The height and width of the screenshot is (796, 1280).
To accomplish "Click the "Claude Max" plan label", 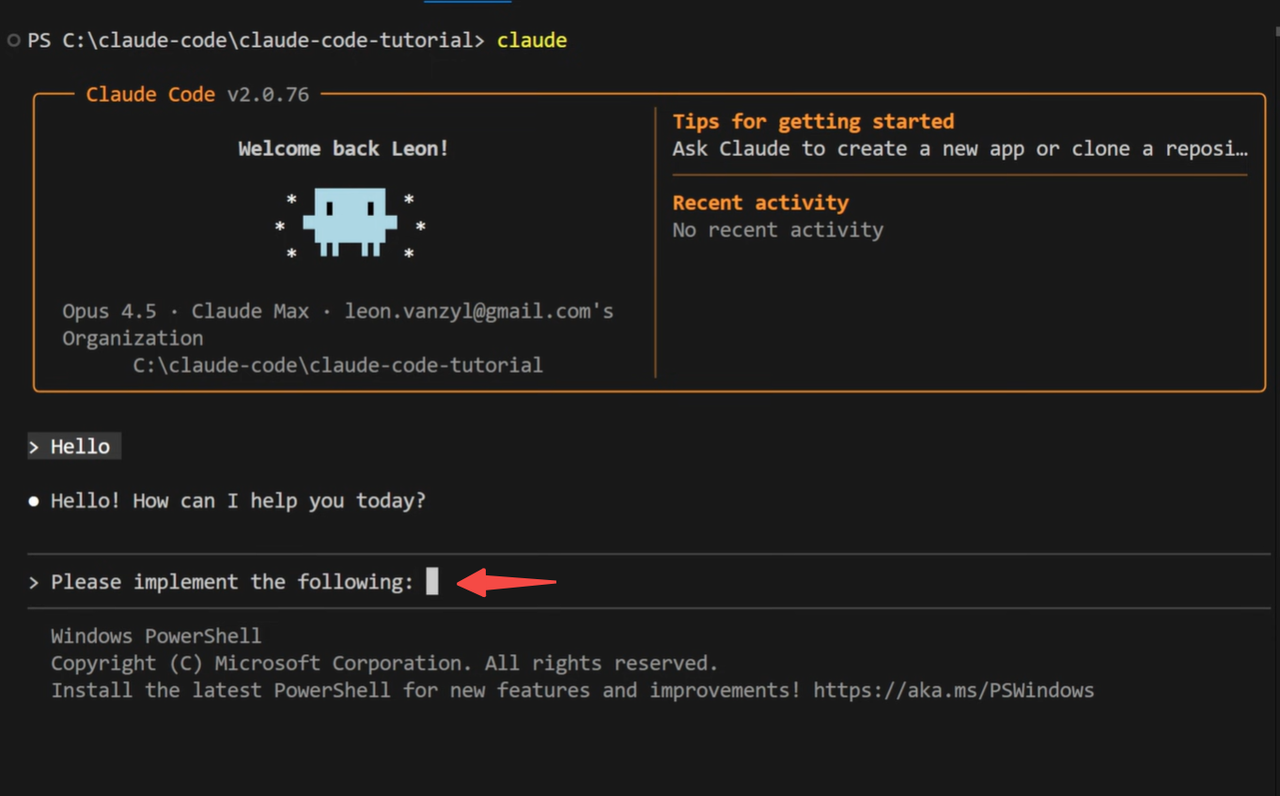I will (x=250, y=311).
